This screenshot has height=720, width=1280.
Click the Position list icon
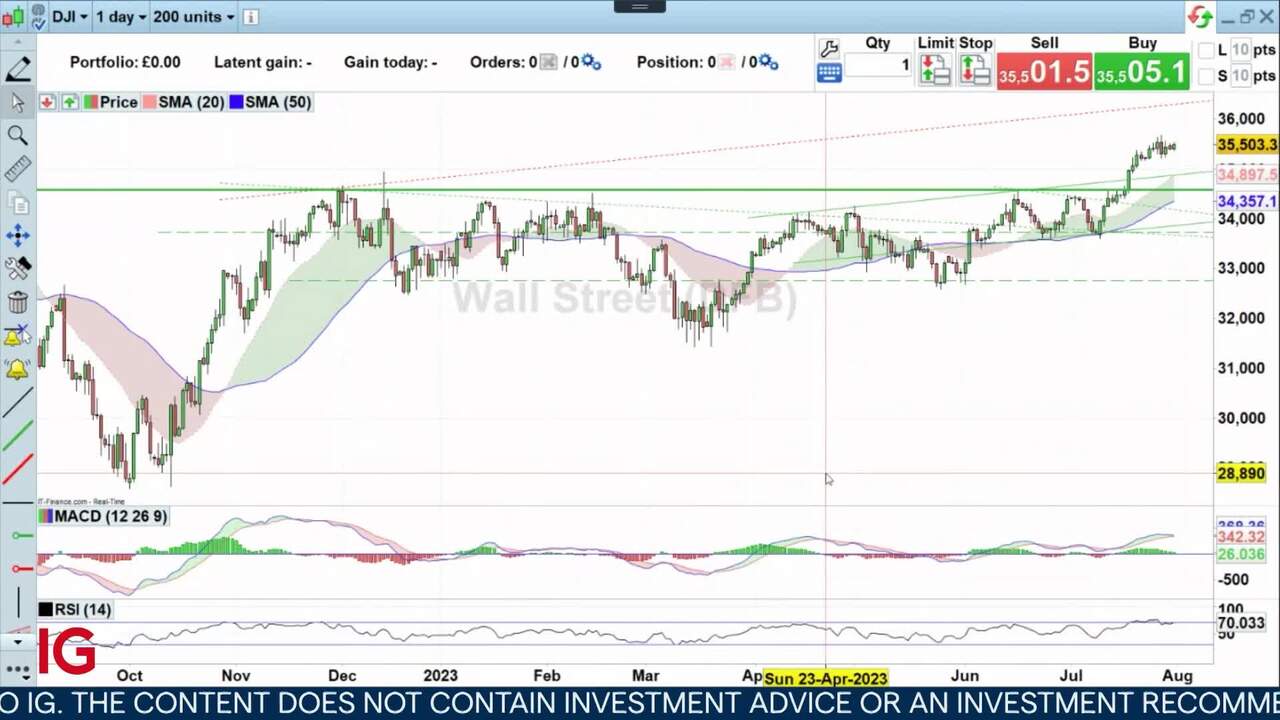tap(726, 62)
